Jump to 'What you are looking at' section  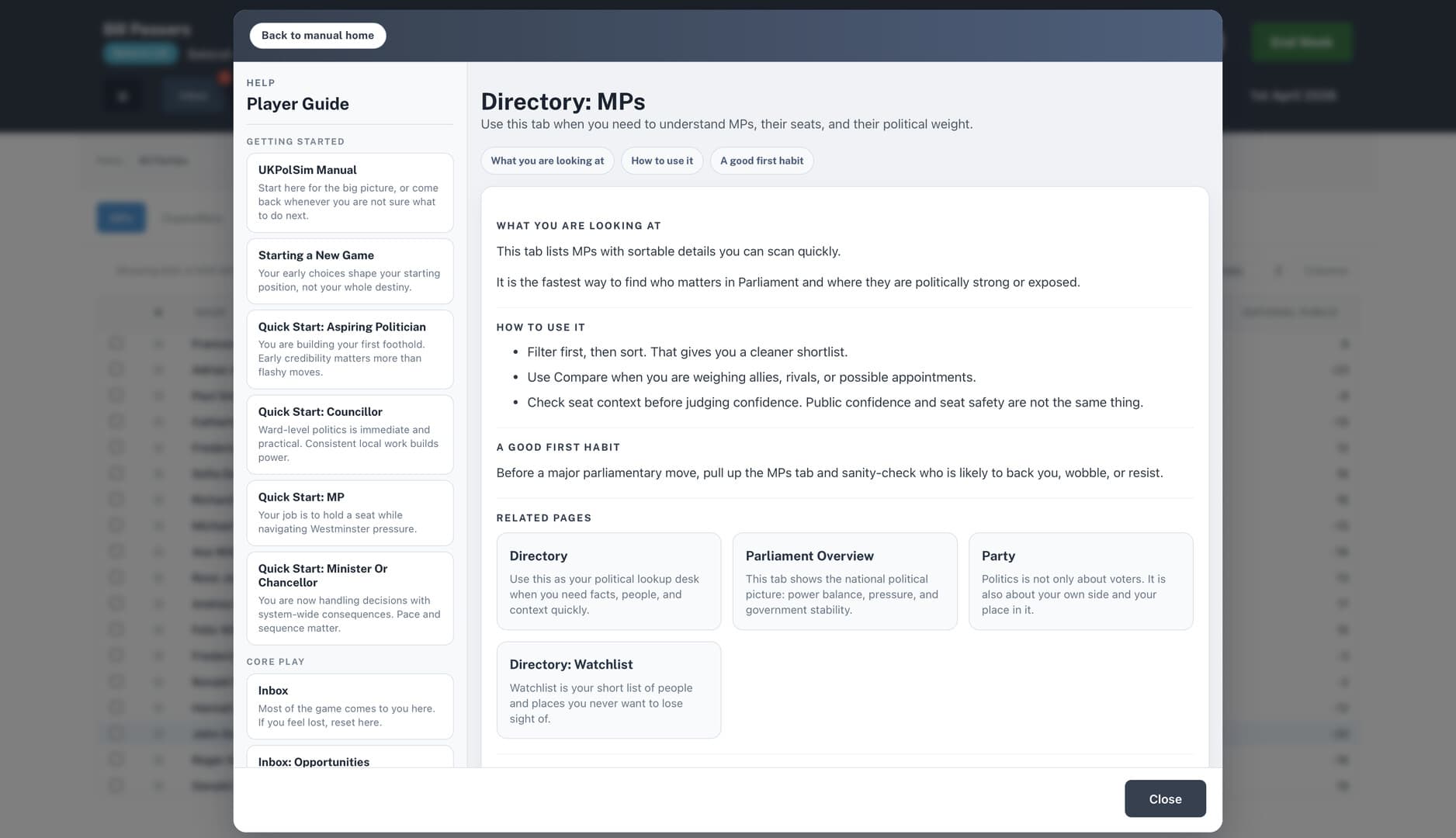pos(547,161)
